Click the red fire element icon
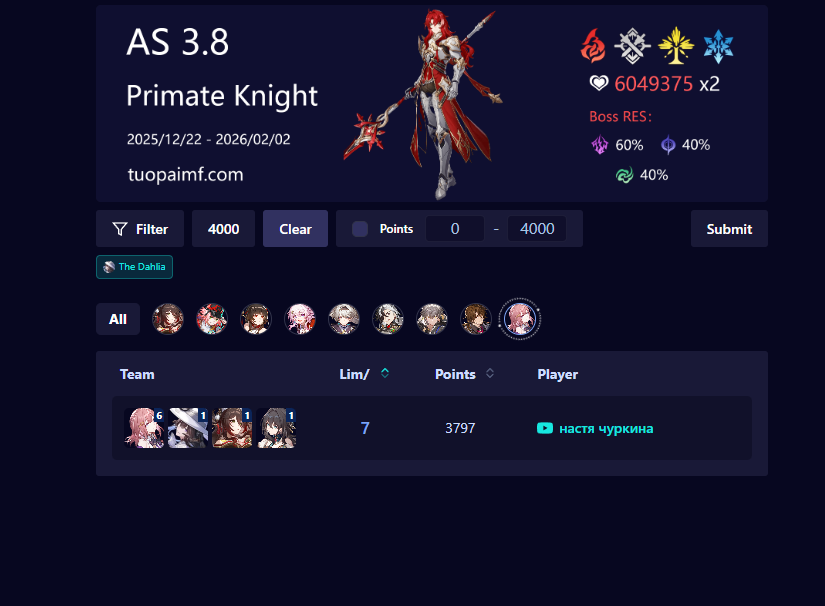The height and width of the screenshot is (606, 825). (593, 46)
